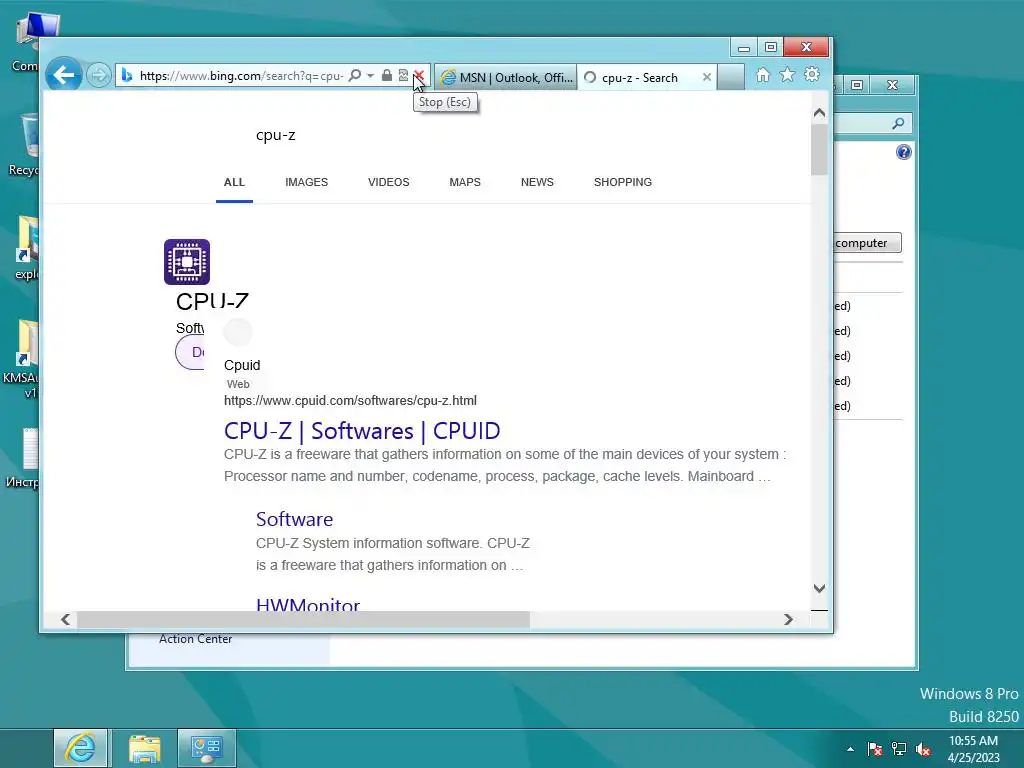Select the cpu-z - Search tab
Screen dimensions: 1024x768
(639, 78)
